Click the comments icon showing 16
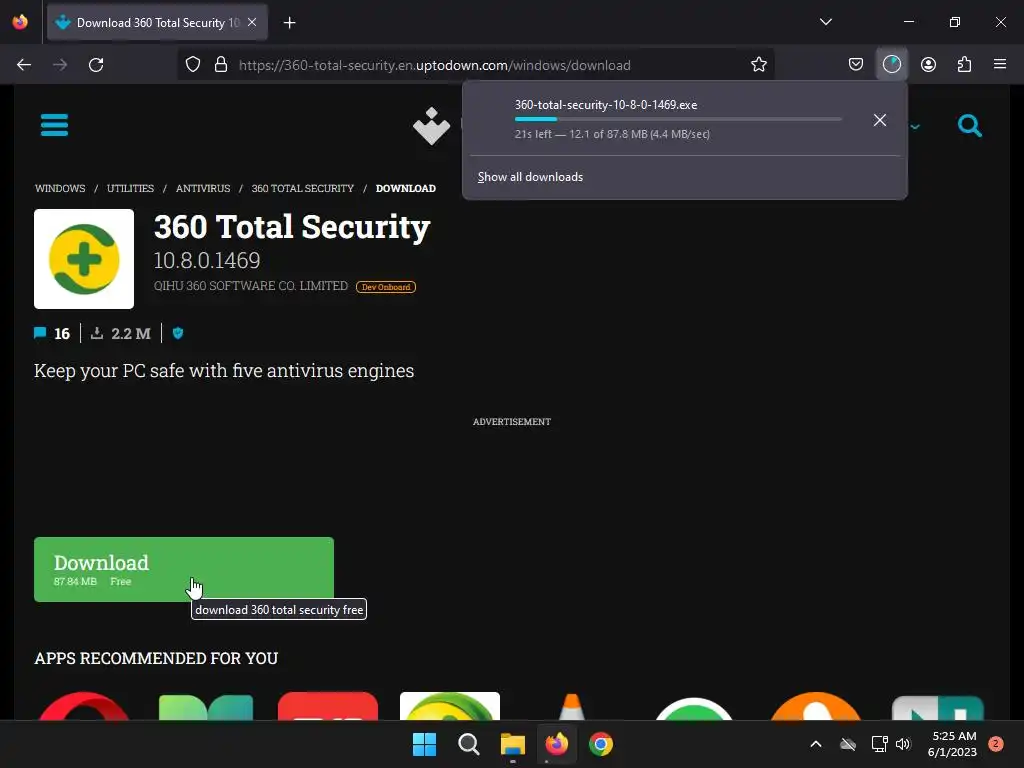This screenshot has width=1024, height=768. (x=40, y=333)
